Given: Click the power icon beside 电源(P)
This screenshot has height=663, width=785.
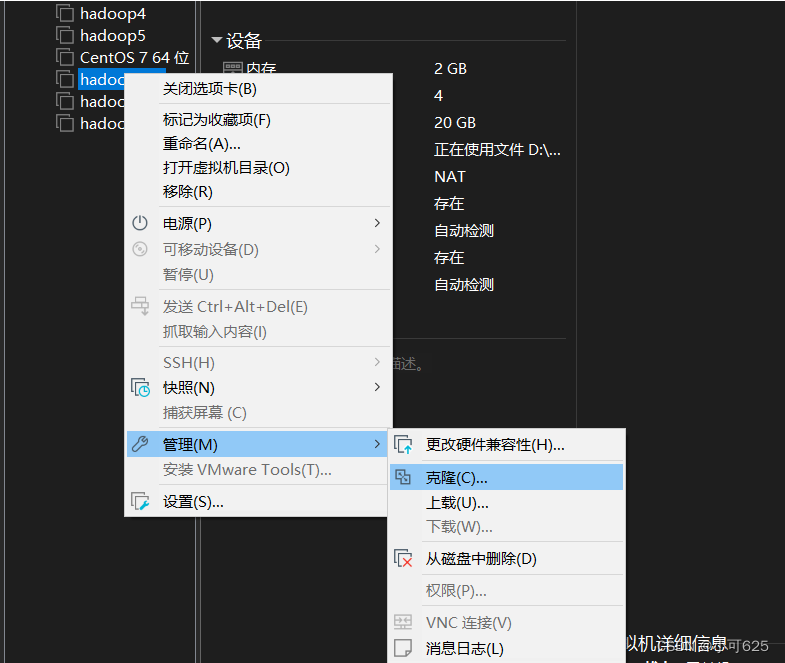Looking at the screenshot, I should [x=140, y=223].
